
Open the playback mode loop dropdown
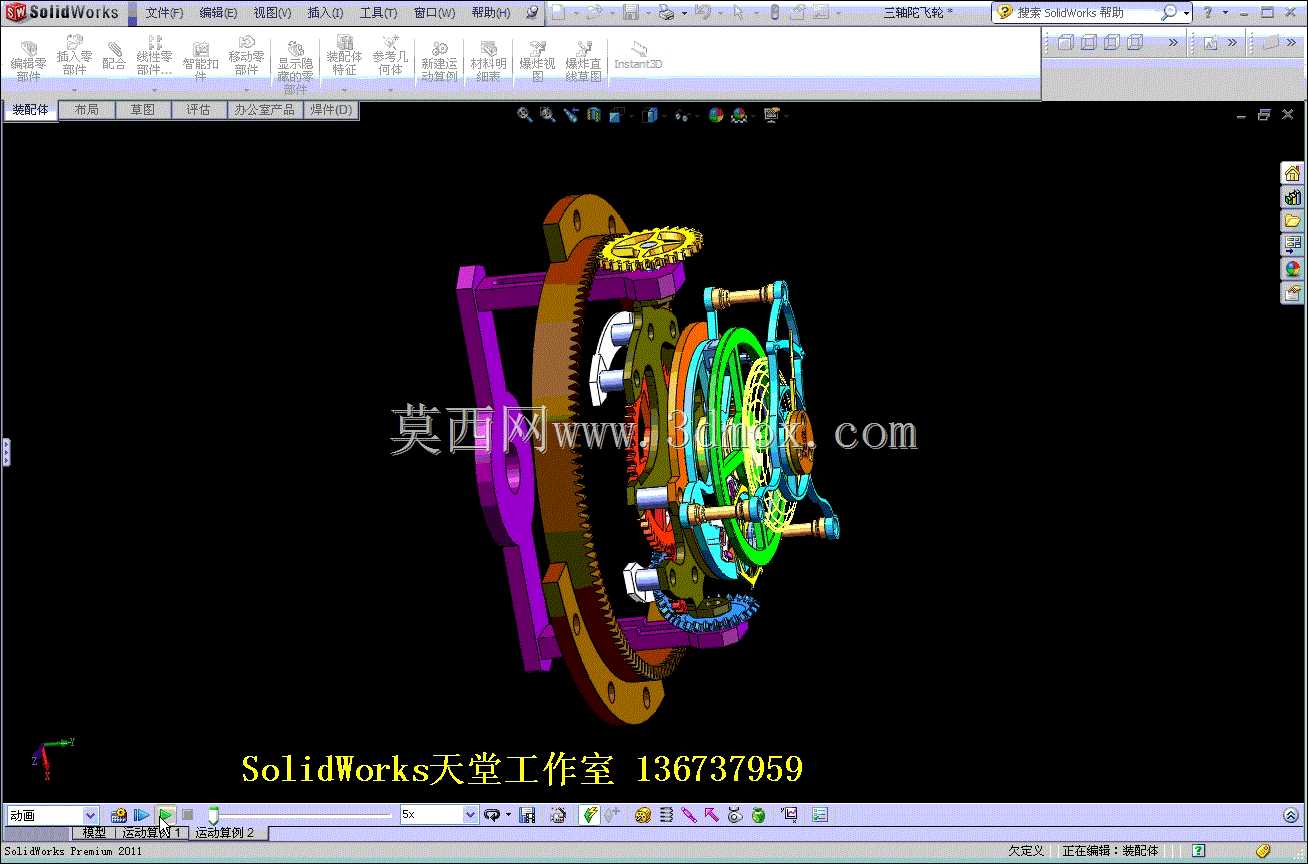point(508,815)
